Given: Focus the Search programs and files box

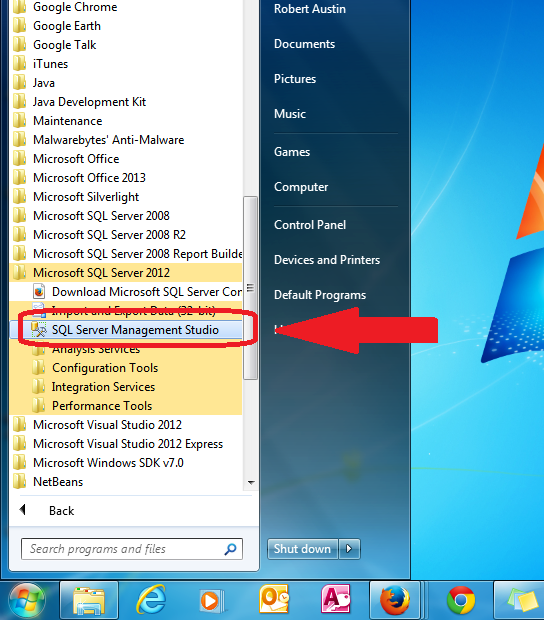Looking at the screenshot, I should (132, 549).
